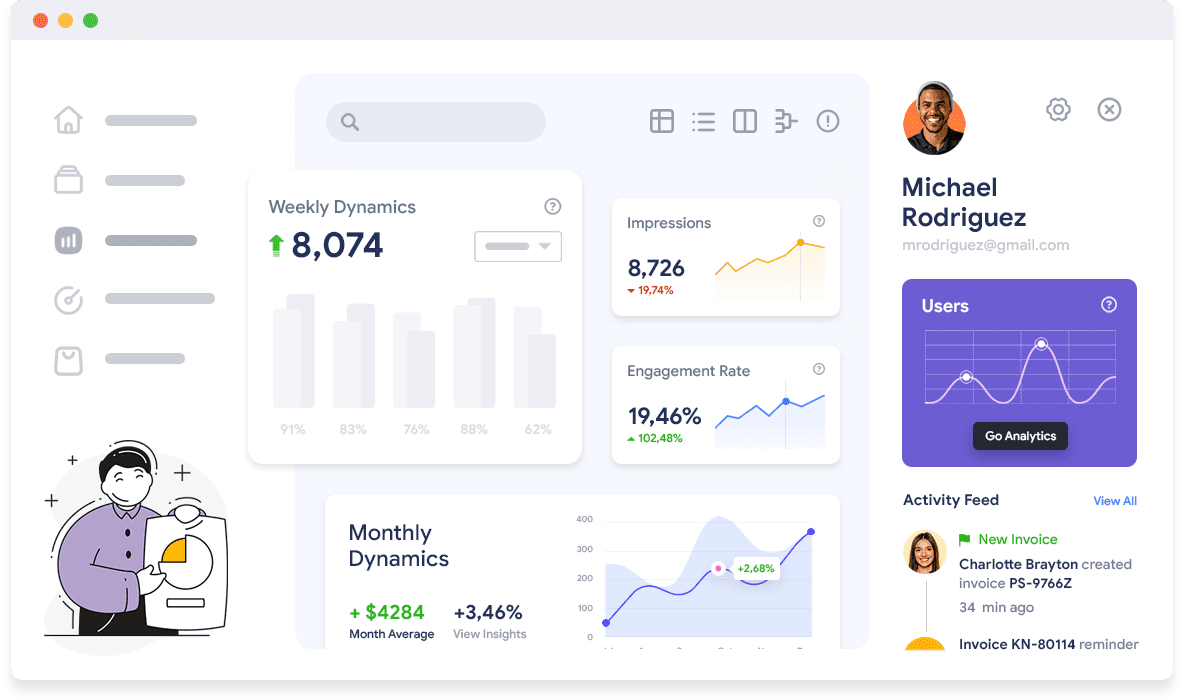Screen dimensions: 1185x700
Task: Open the Home section in the sidebar
Action: [68, 120]
